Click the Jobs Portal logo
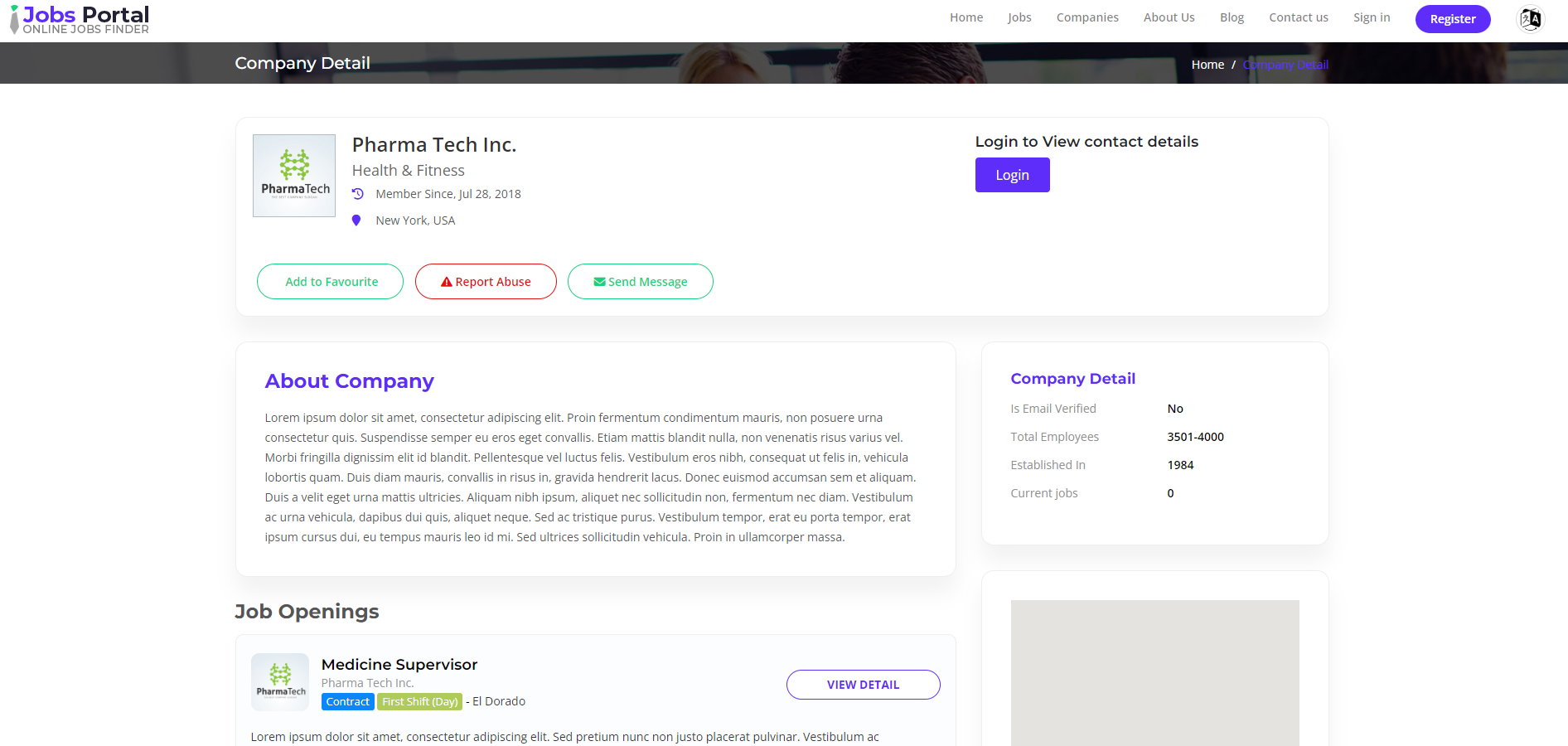Viewport: 1568px width, 746px height. [80, 20]
